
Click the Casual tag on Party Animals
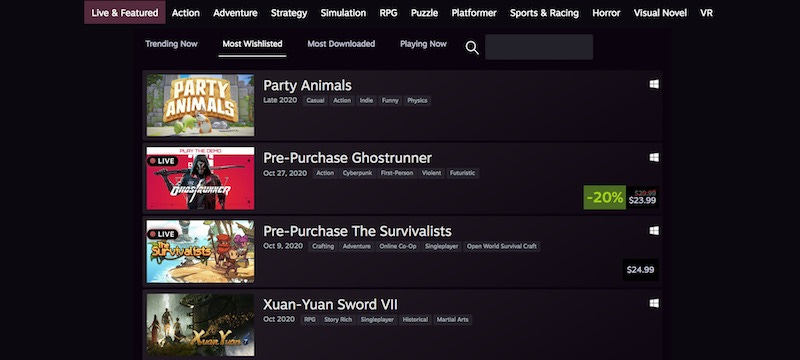coord(315,100)
